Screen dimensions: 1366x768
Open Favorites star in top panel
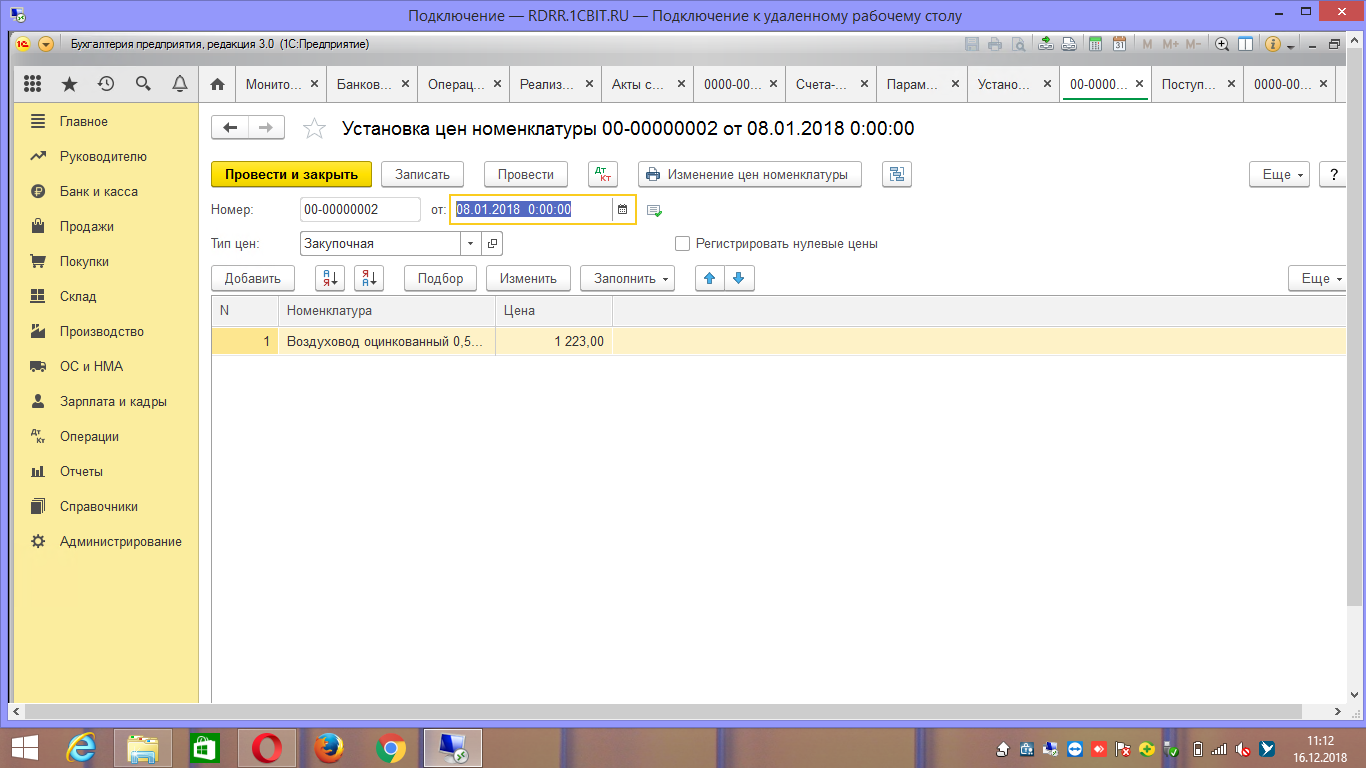pos(69,84)
